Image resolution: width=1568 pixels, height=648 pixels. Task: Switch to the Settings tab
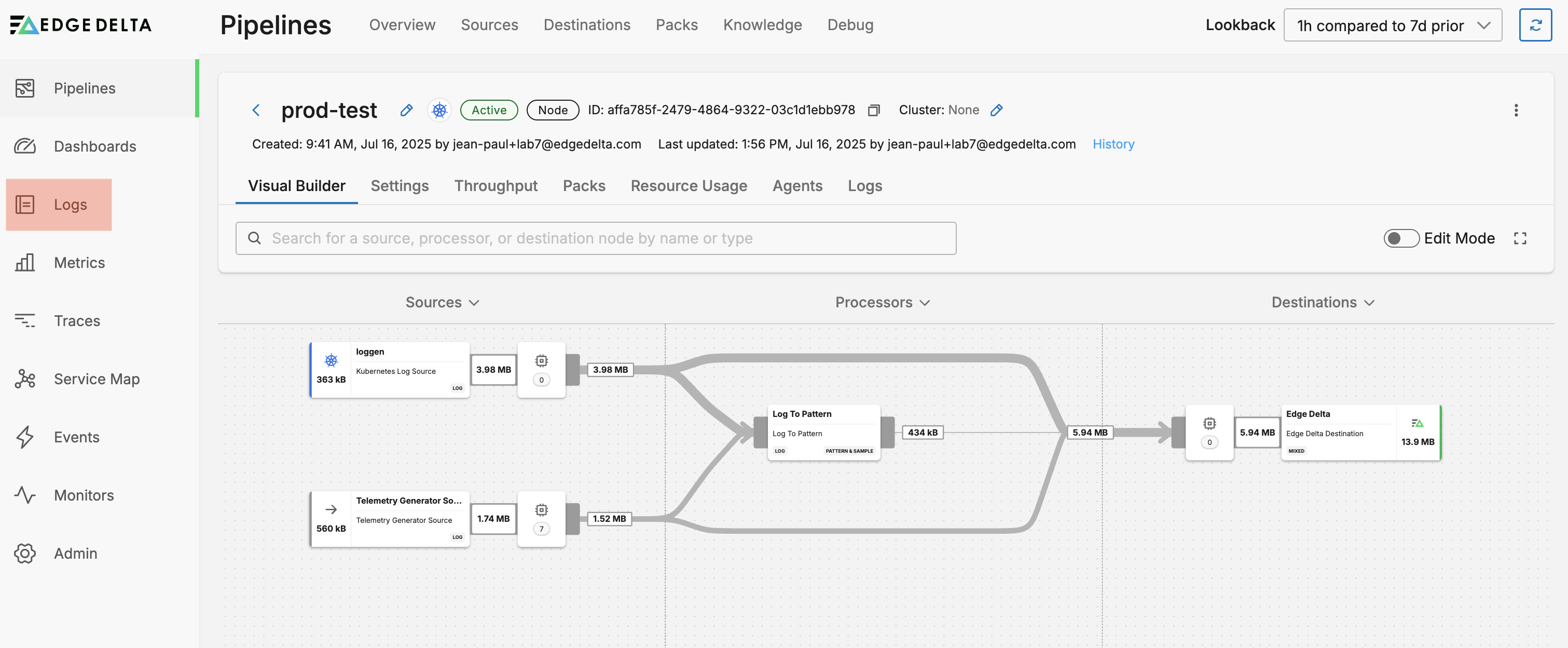click(x=400, y=186)
